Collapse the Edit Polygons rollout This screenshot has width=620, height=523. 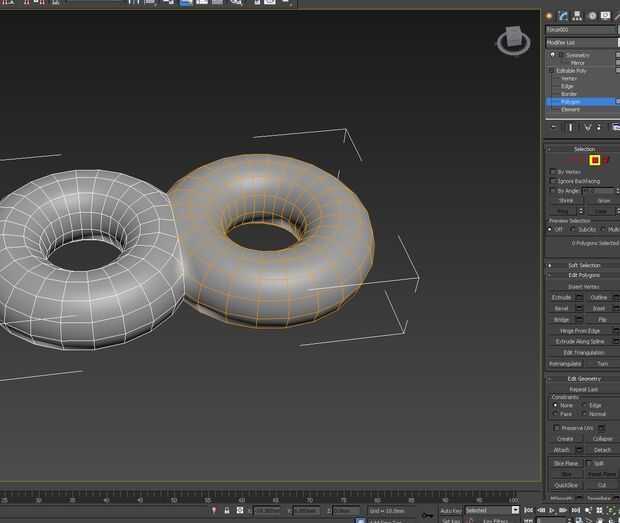point(584,275)
